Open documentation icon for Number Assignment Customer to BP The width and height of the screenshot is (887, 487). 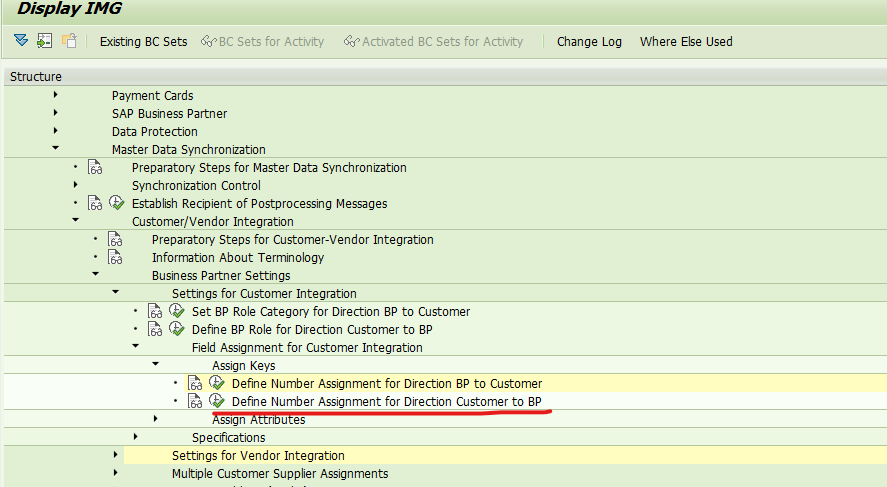click(x=195, y=401)
